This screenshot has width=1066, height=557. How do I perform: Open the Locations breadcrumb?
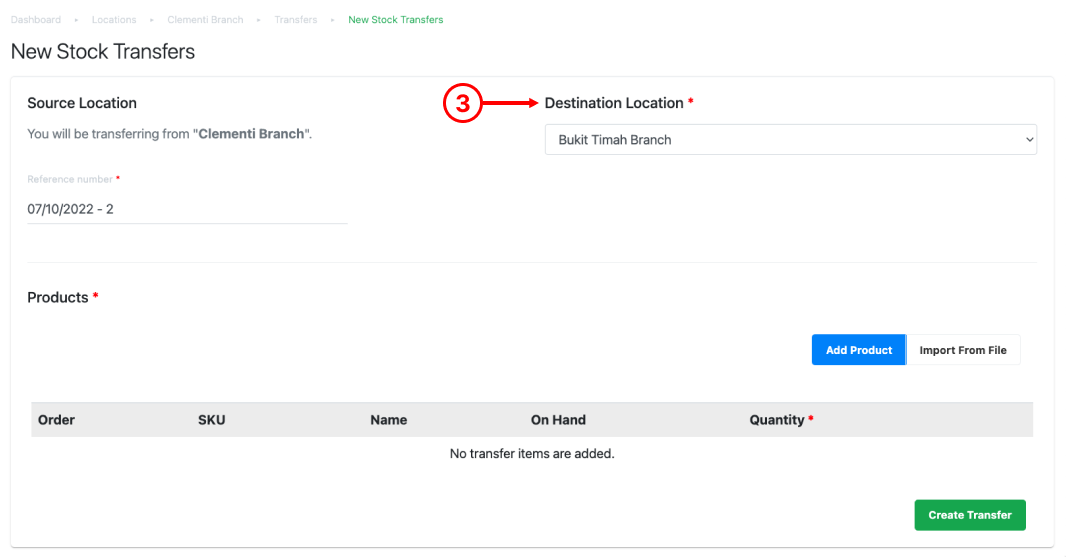click(114, 20)
